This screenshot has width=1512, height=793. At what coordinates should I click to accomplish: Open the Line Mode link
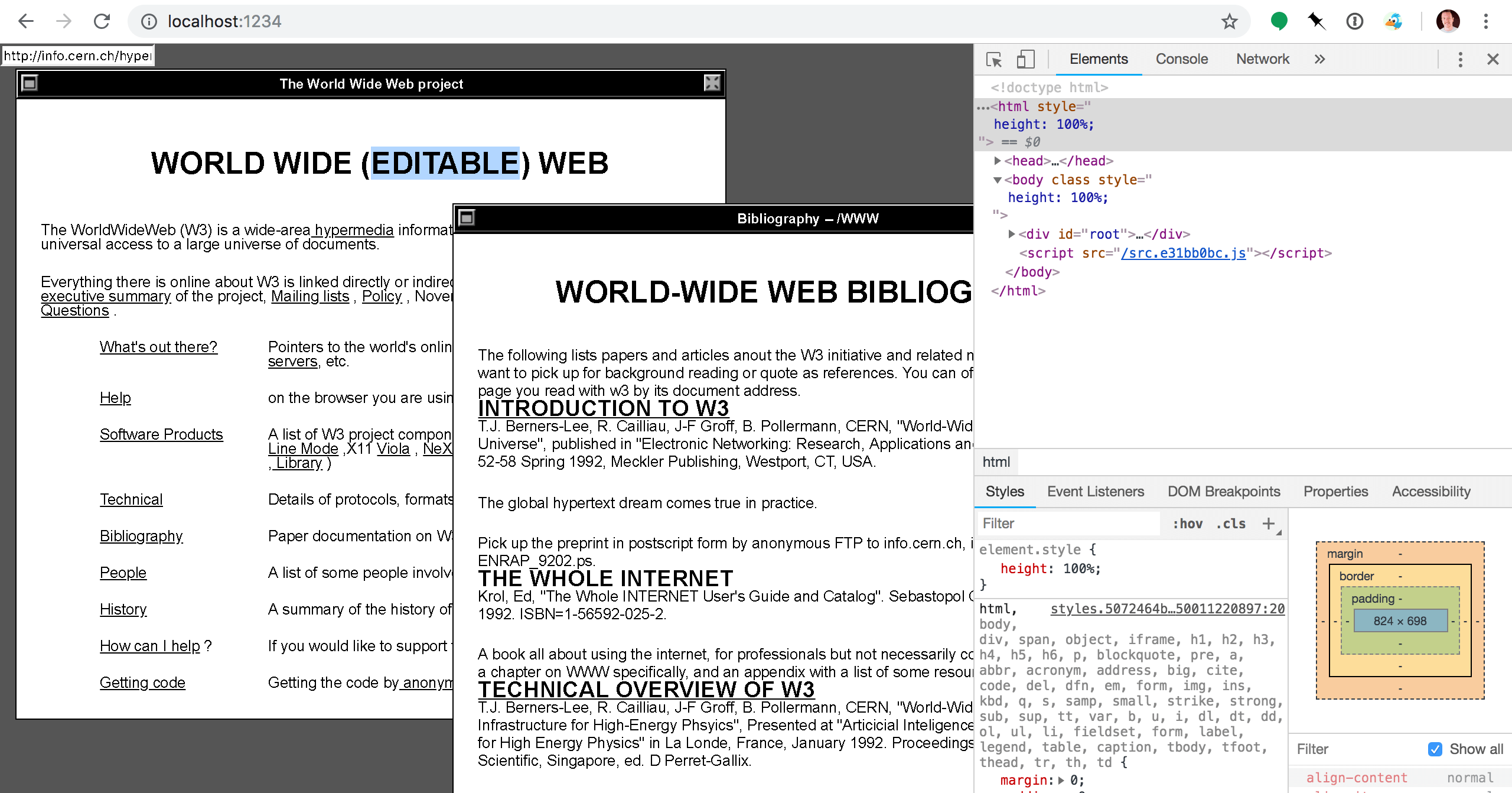click(x=303, y=448)
